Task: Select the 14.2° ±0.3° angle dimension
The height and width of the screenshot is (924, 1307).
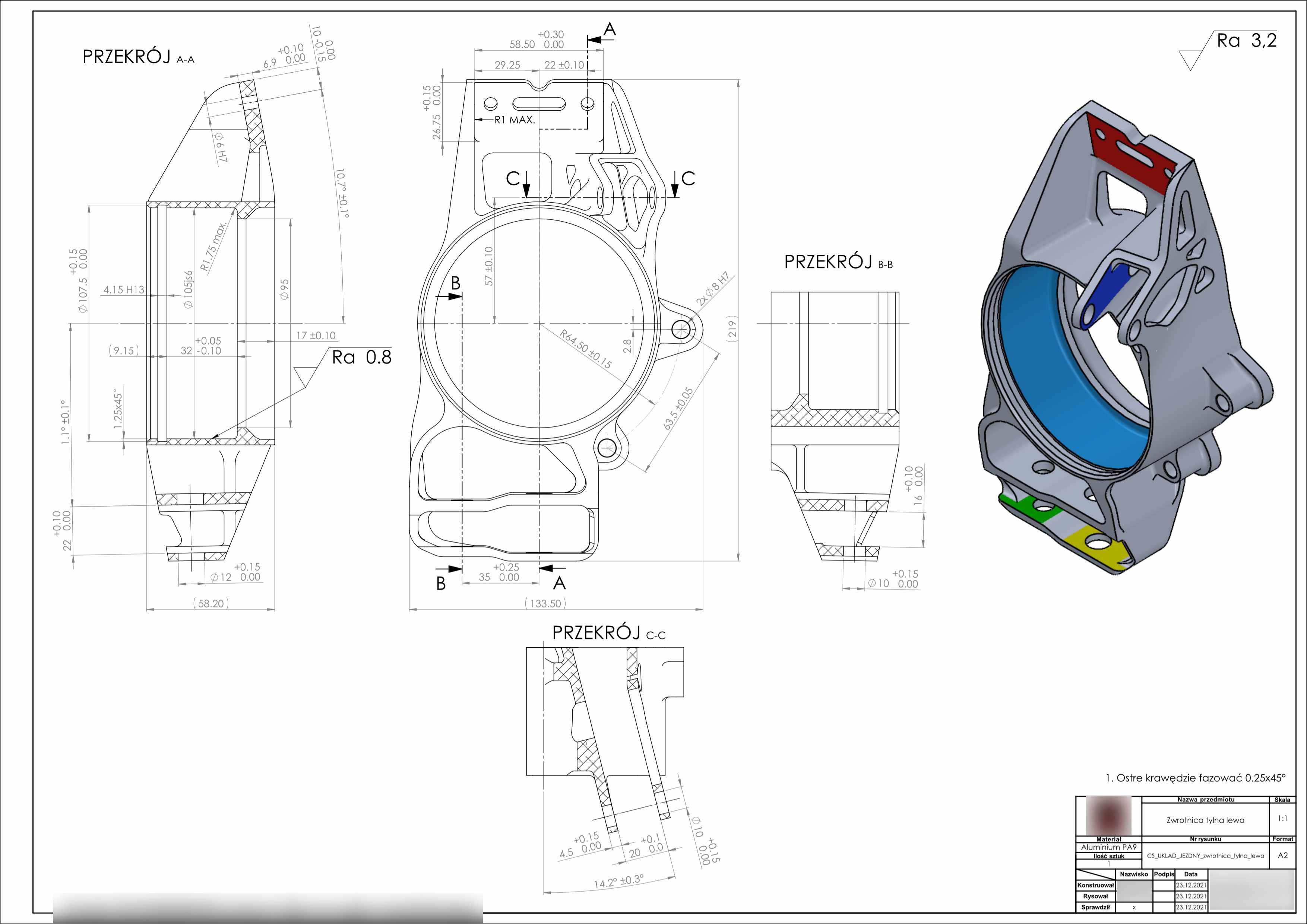Action: [x=619, y=881]
